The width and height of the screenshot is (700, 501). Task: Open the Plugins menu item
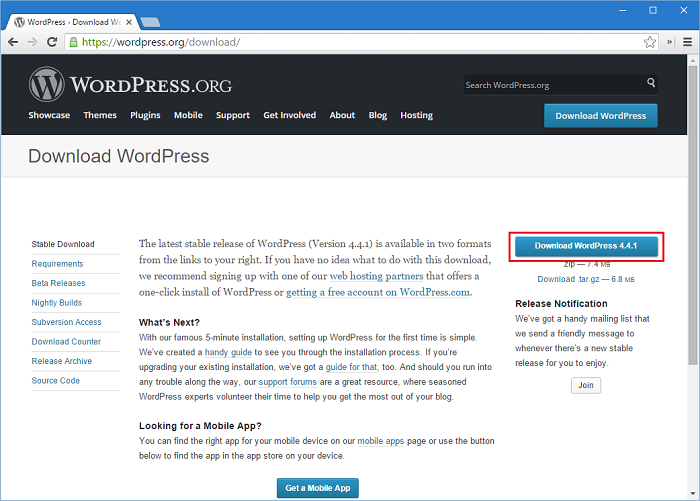[x=145, y=115]
